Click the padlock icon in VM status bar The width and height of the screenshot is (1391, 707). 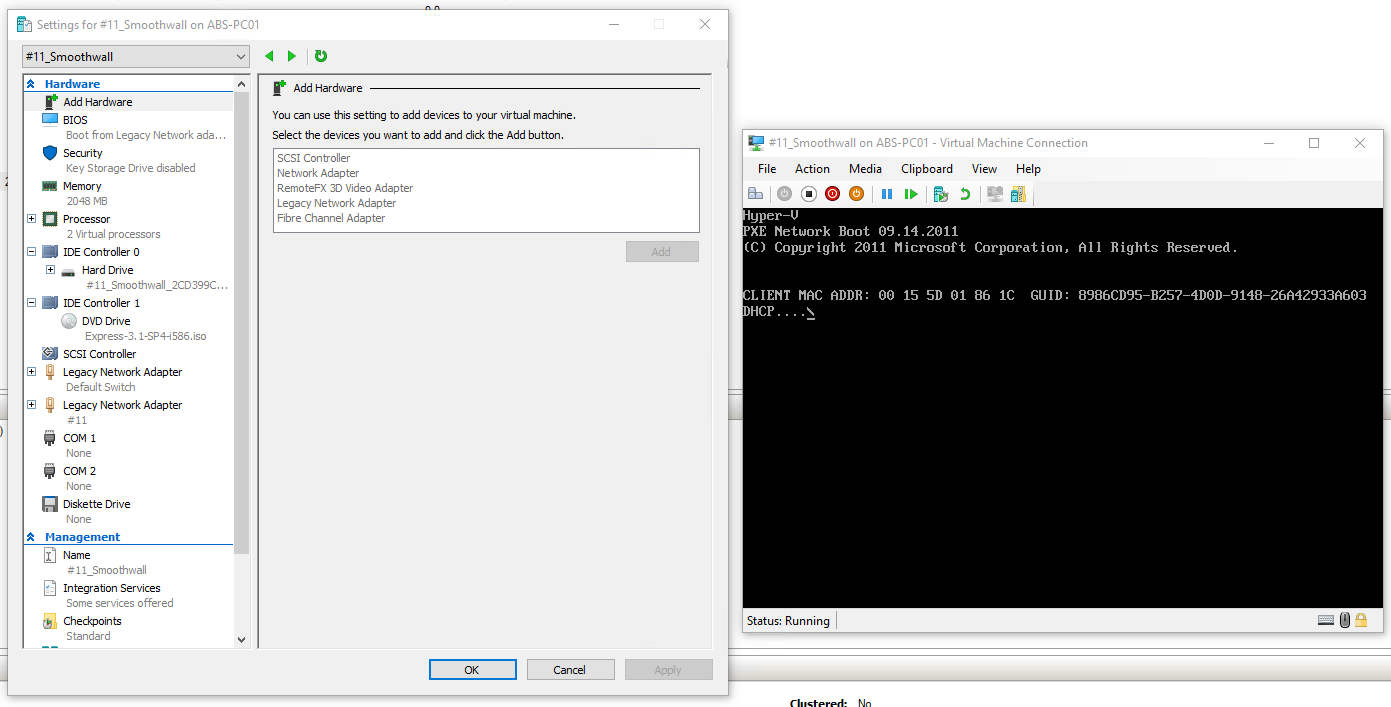point(1361,620)
